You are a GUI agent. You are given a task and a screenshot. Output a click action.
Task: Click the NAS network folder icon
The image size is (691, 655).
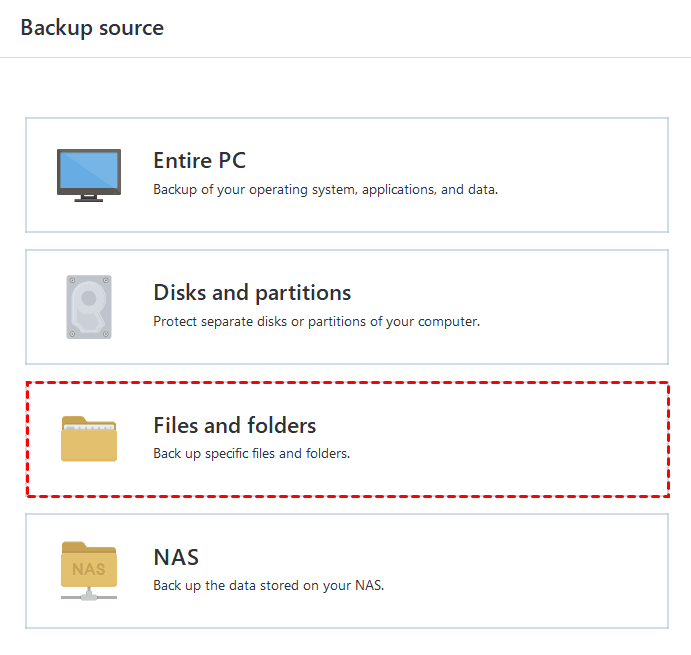[89, 569]
